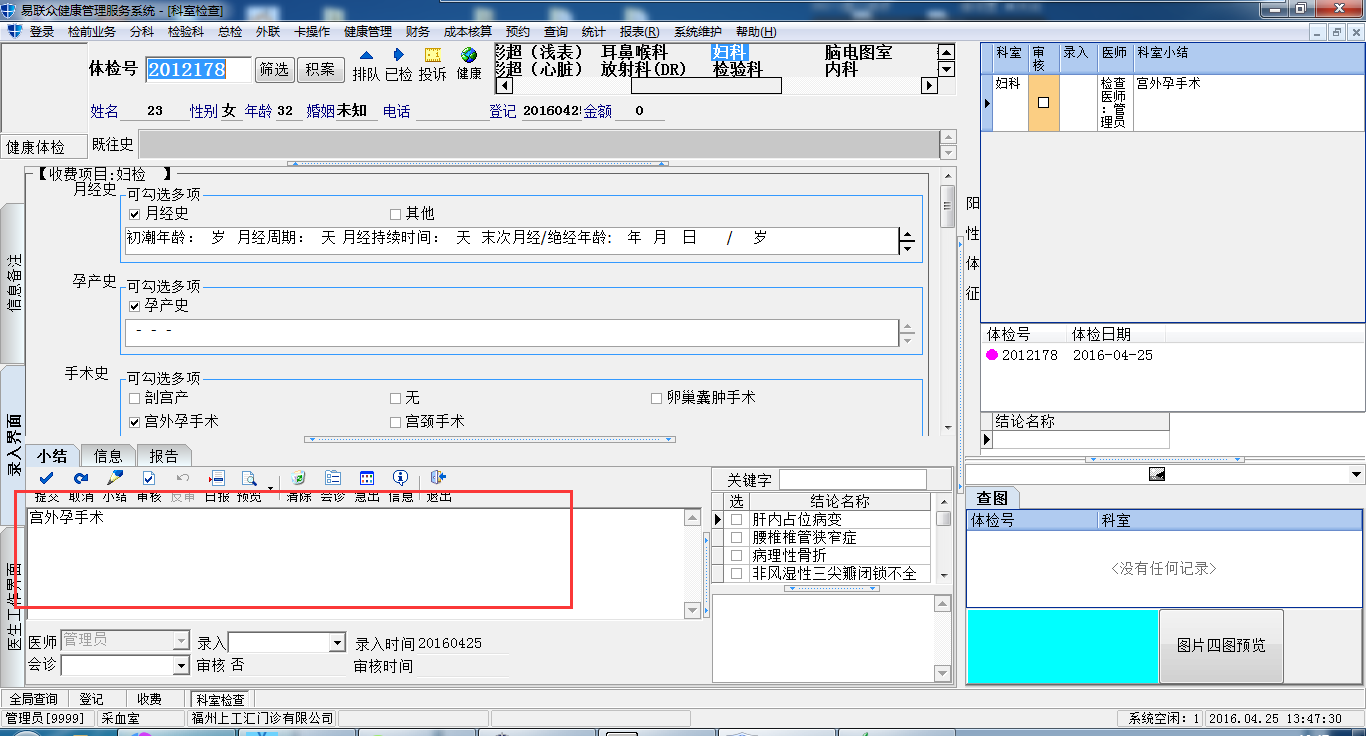Click the 关键字 search field
Screen dimensions: 1366x736
pyautogui.click(x=853, y=480)
